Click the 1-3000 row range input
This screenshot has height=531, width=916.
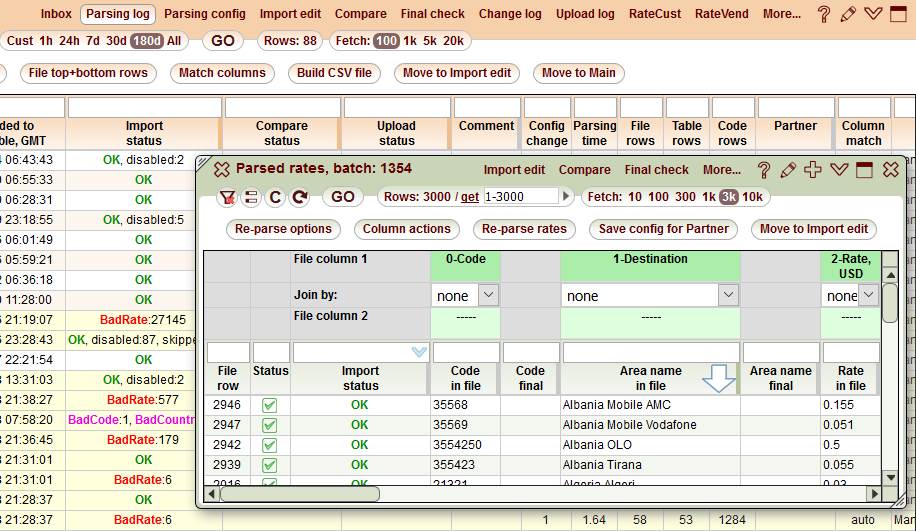click(x=520, y=197)
